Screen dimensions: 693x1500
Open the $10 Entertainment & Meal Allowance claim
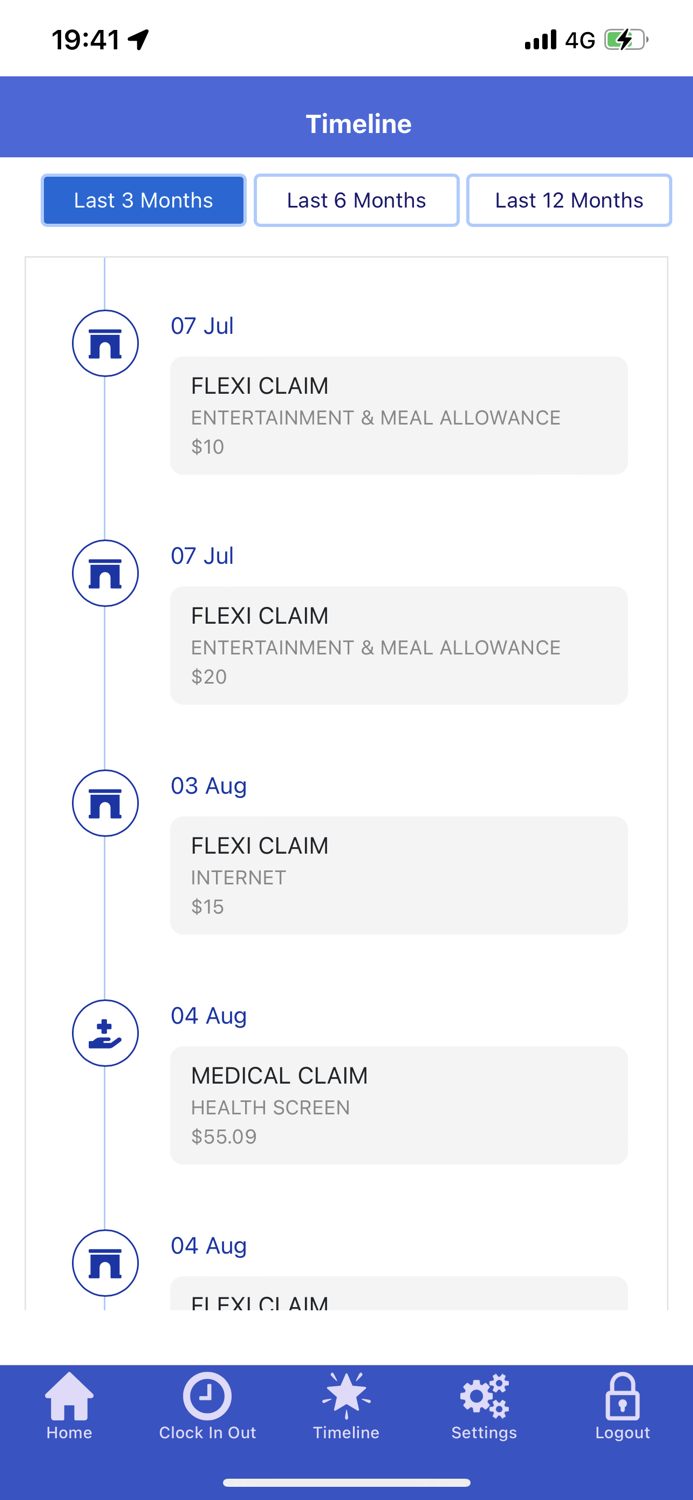tap(398, 415)
